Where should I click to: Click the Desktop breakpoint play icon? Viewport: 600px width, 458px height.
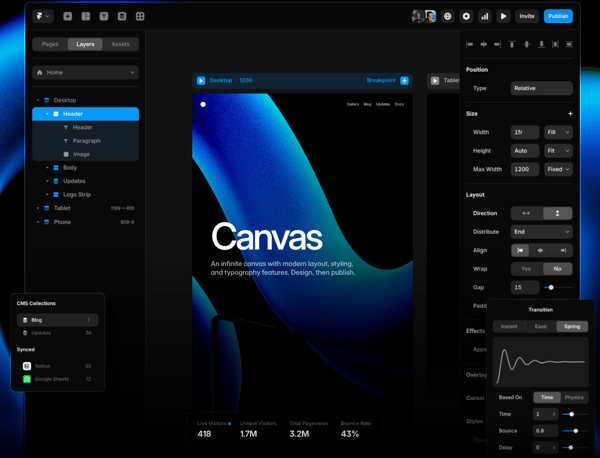(201, 80)
